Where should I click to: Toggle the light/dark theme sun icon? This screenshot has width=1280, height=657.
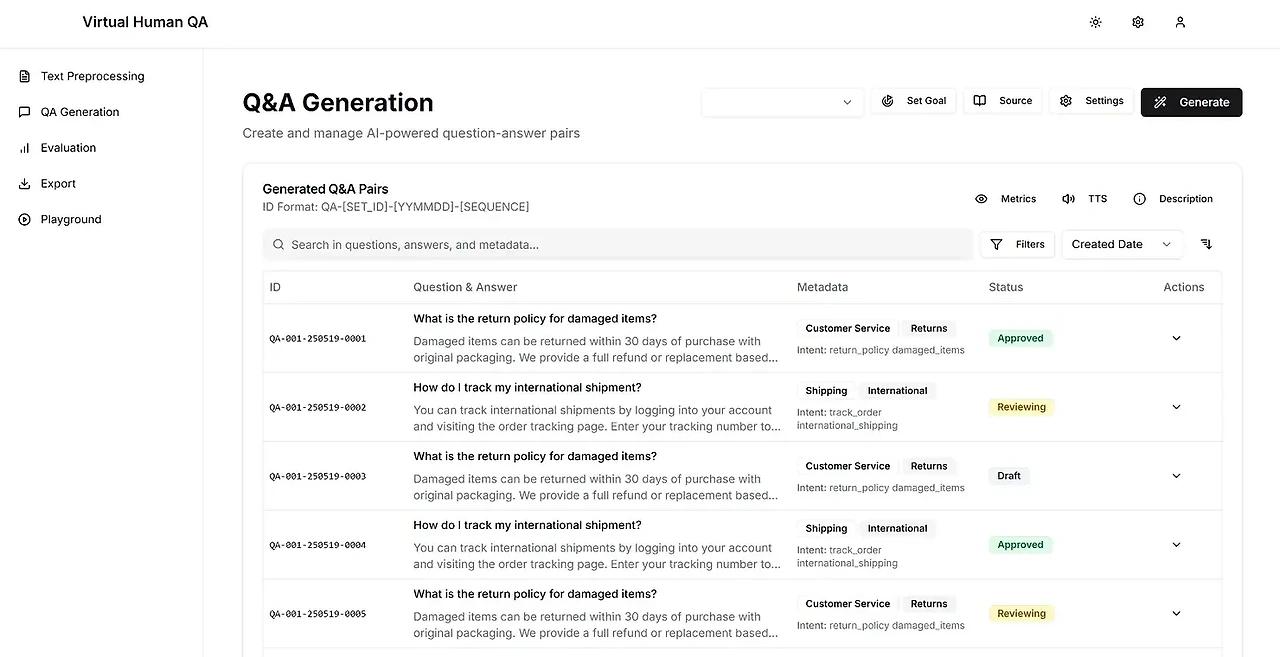(x=1095, y=22)
